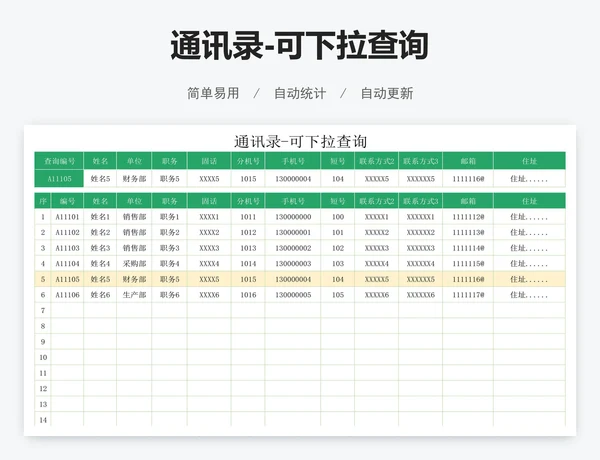Screen dimensions: 600x460
Task: Select extension number 1011
Action: pyautogui.click(x=248, y=217)
